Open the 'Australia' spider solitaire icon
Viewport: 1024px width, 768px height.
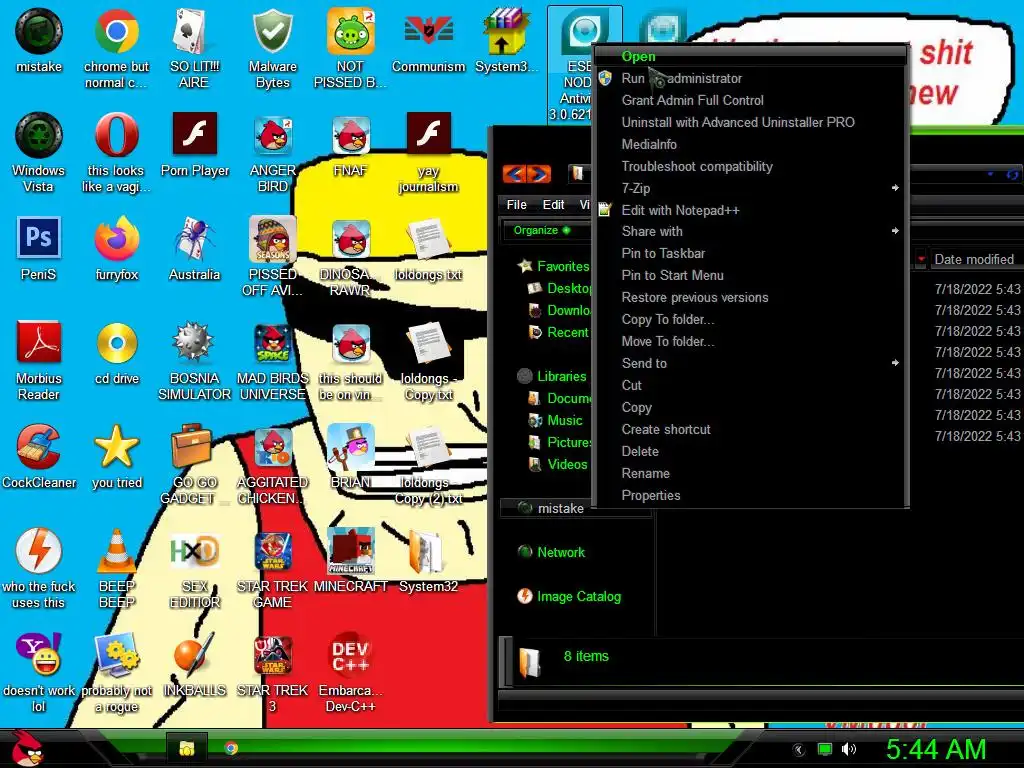click(x=195, y=249)
